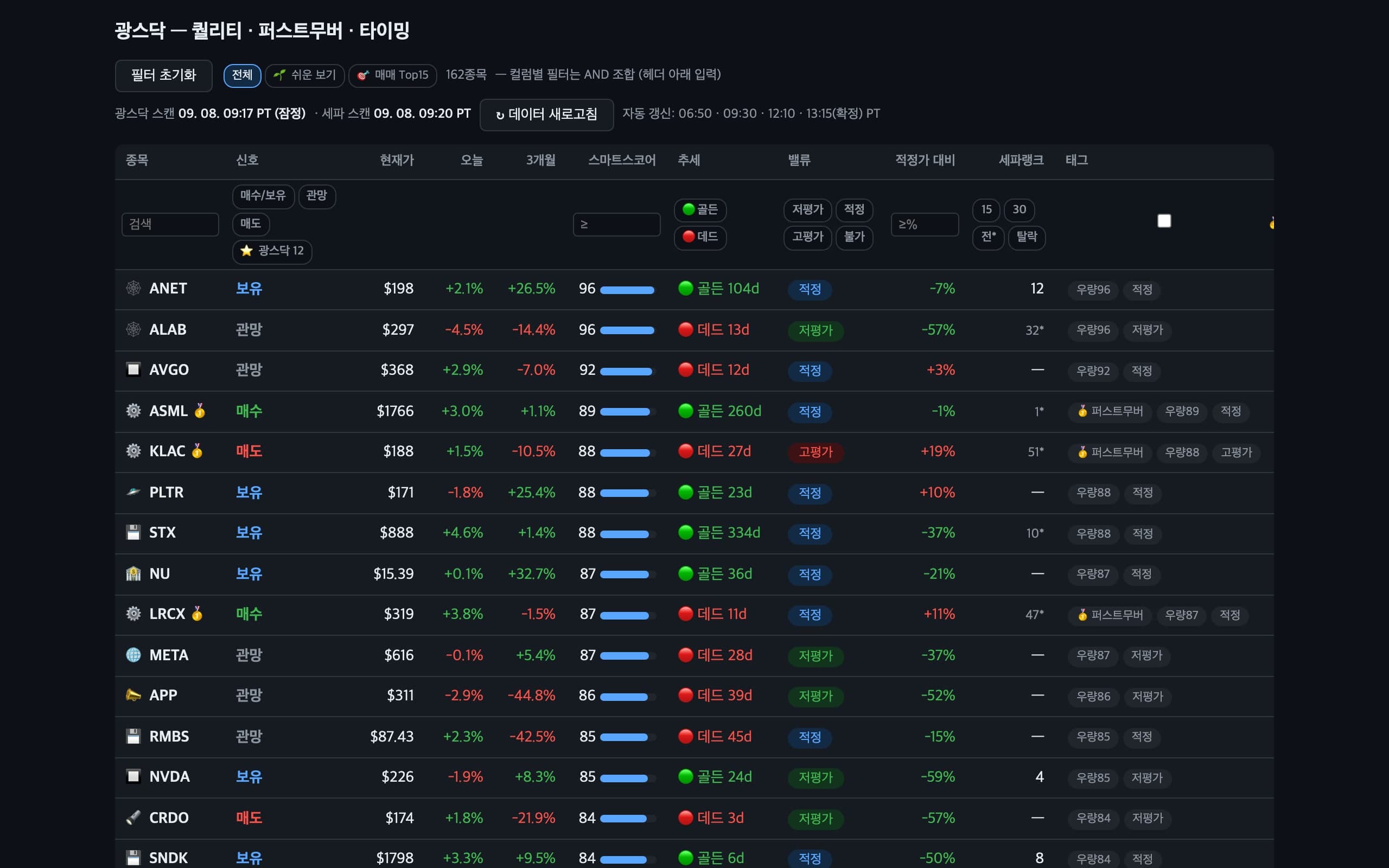Toggle the 매수/보유 signal filter
Screen dimensions: 1389x868
pos(263,196)
